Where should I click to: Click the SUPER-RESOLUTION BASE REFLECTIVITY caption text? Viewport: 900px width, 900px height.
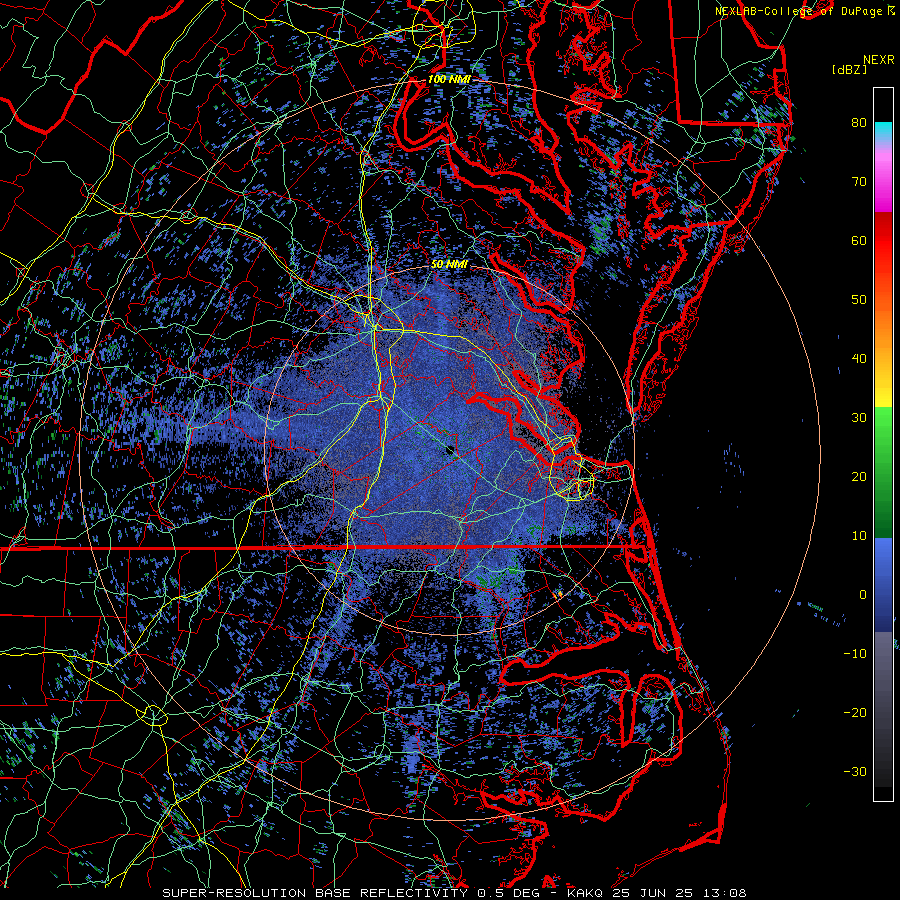click(x=315, y=893)
